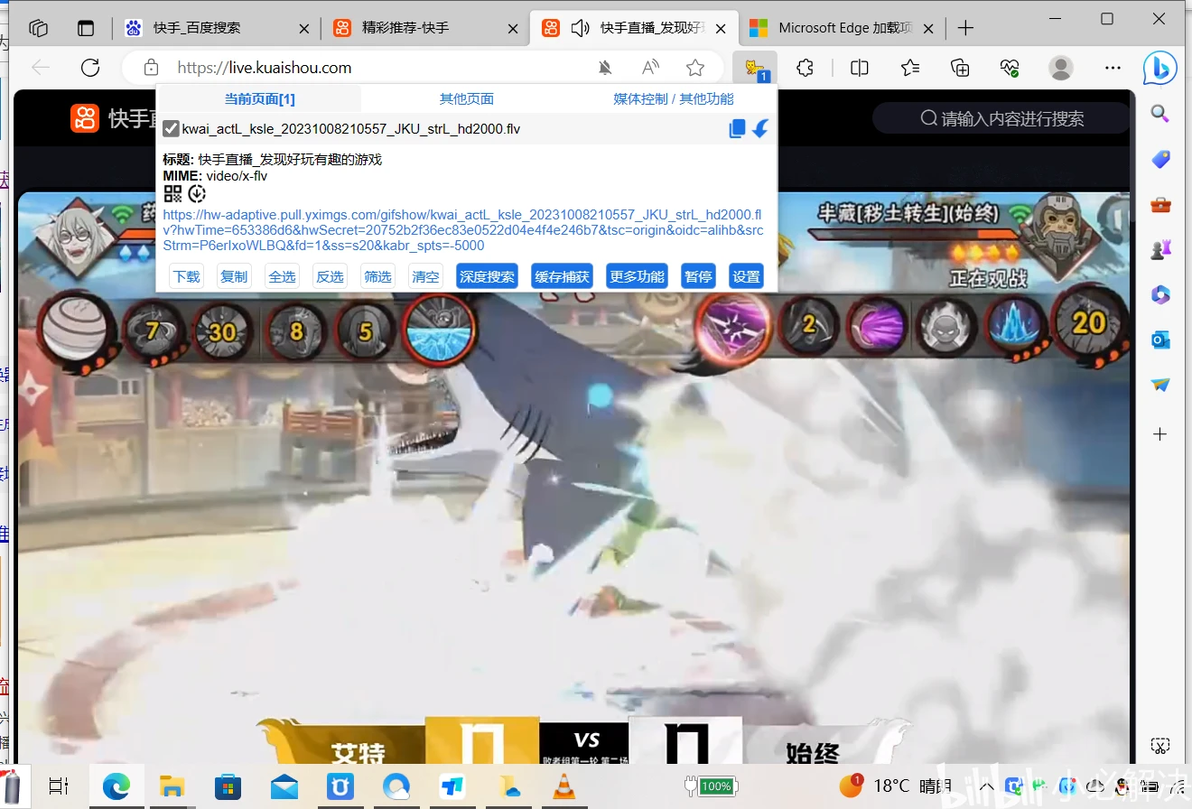Open Microsoft Store from the taskbar
The width and height of the screenshot is (1192, 809).
(228, 786)
